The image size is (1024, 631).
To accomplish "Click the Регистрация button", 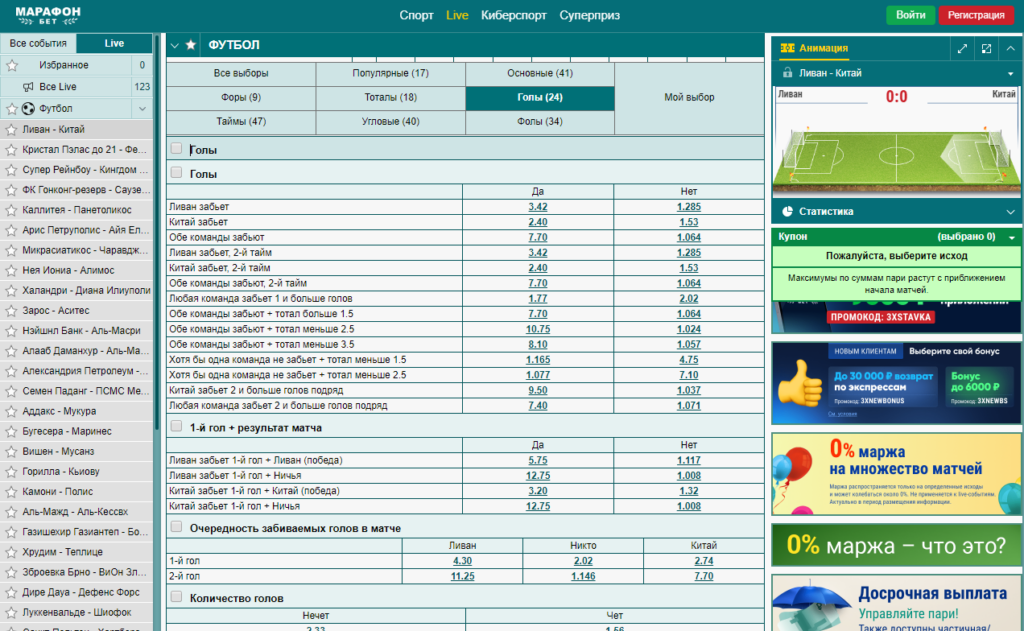I will (x=976, y=15).
